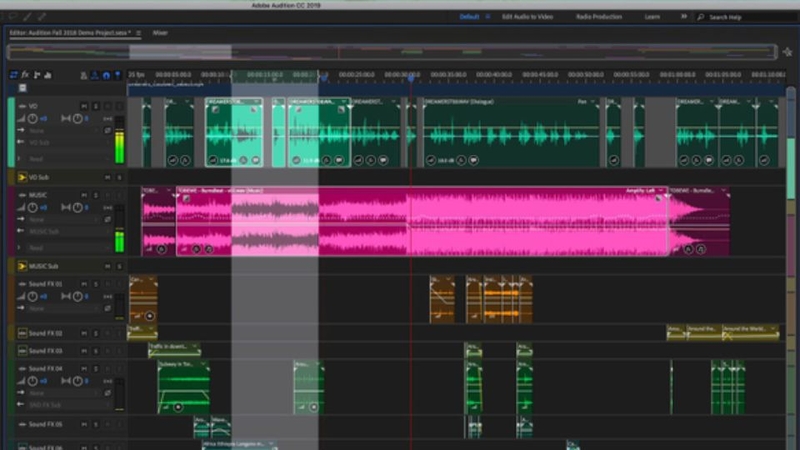Mute the Sound FX 01 track
The image size is (800, 450).
84,284
